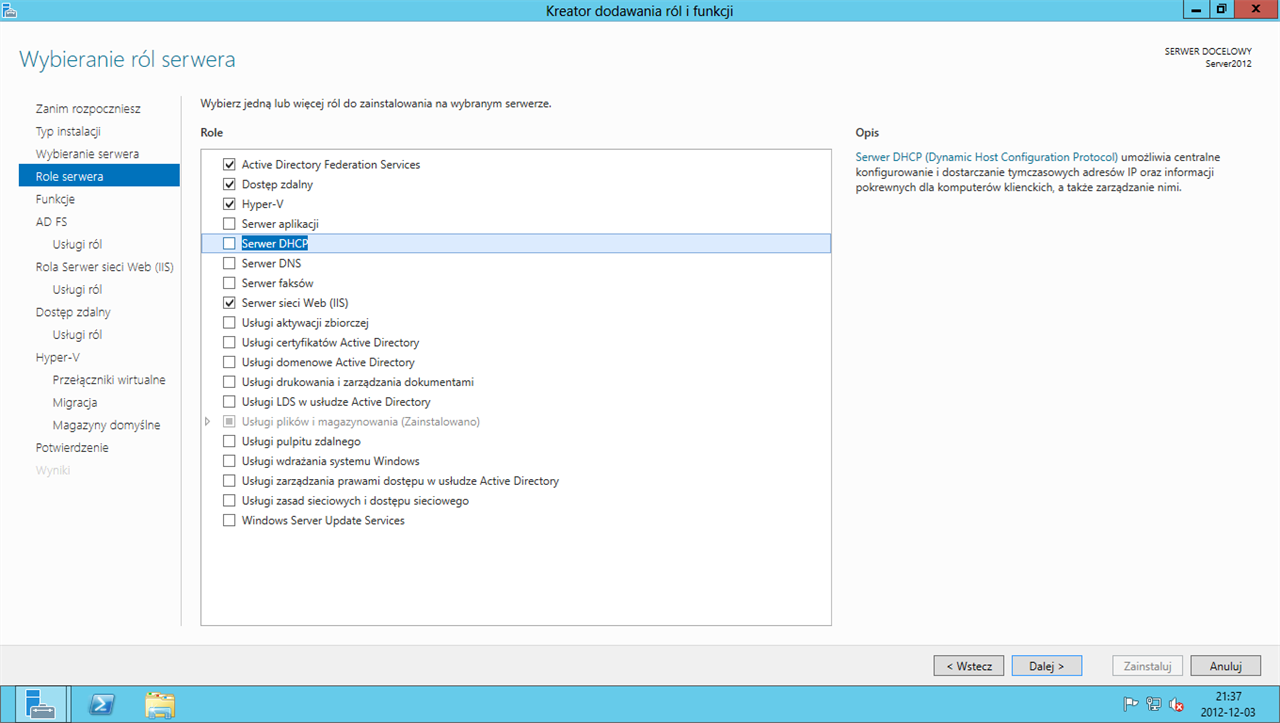Check Usługi wdrażania systemu Windows role

[x=229, y=461]
